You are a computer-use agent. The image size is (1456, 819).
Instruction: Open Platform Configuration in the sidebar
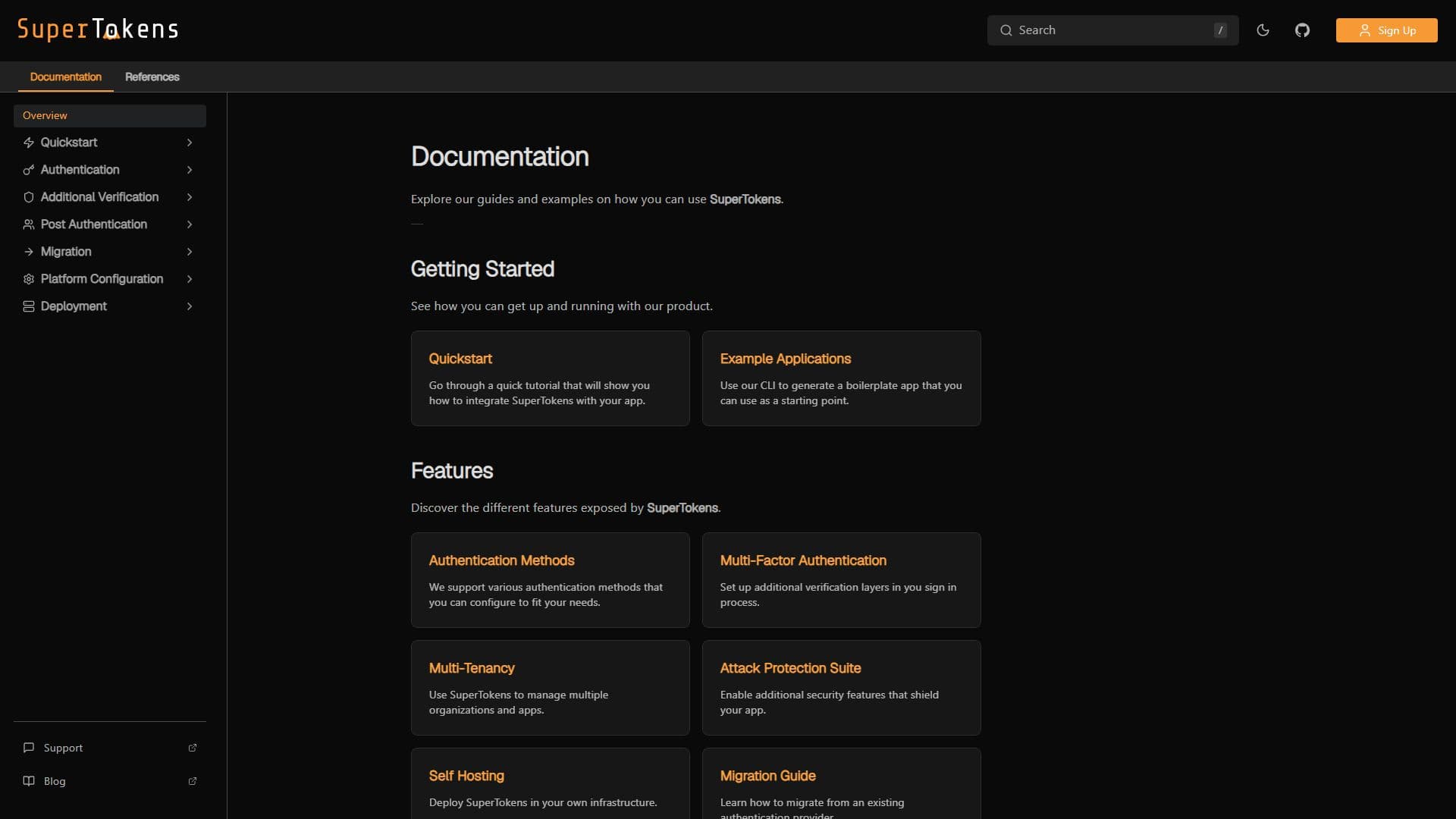[110, 279]
